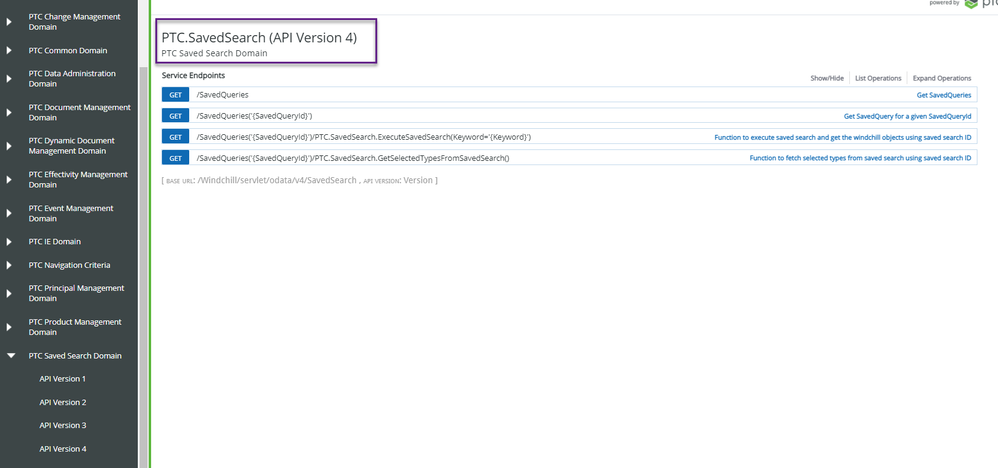Select PTC IE Domain label
This screenshot has width=998, height=468.
tap(55, 241)
